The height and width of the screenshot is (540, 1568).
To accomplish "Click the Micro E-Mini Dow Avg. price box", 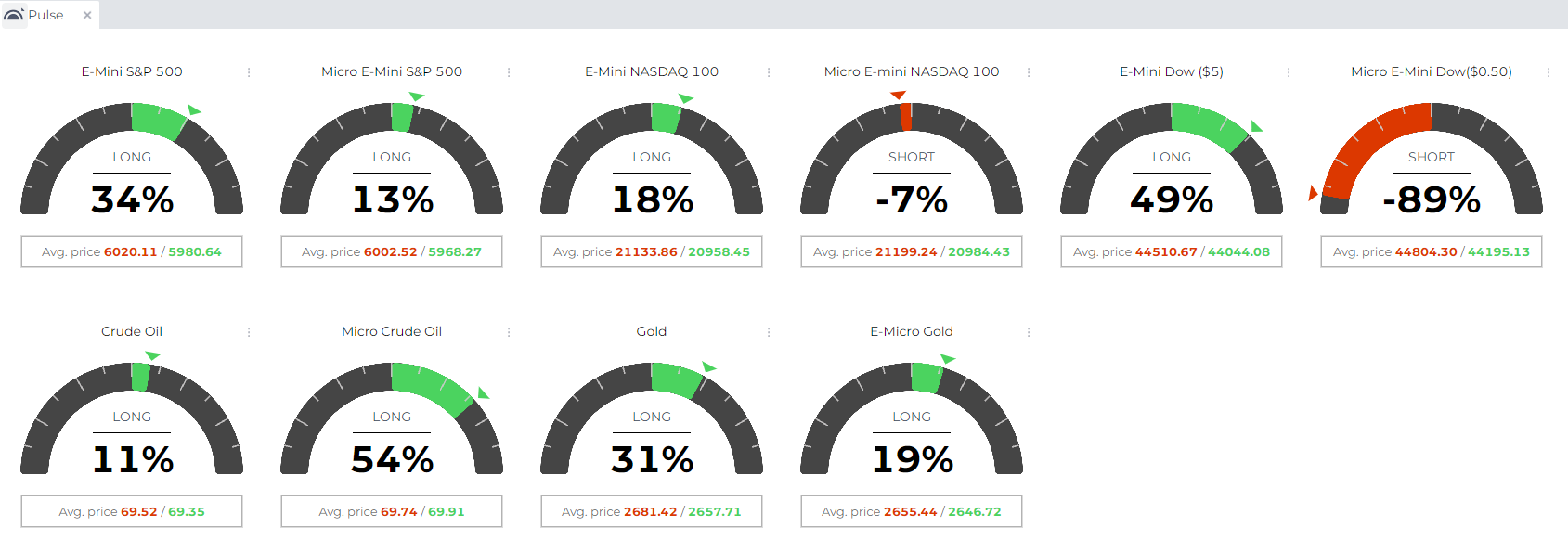I will [x=1431, y=251].
